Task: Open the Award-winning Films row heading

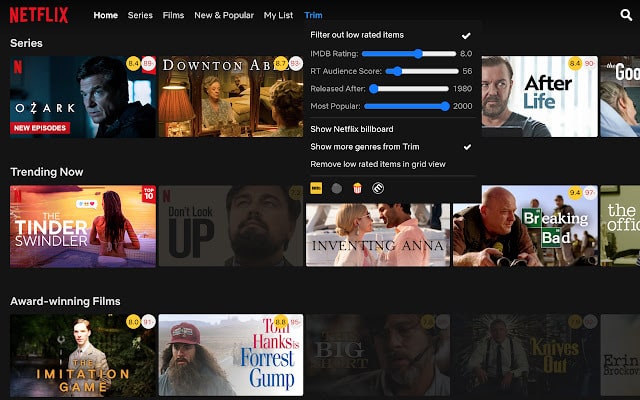Action: click(x=65, y=301)
